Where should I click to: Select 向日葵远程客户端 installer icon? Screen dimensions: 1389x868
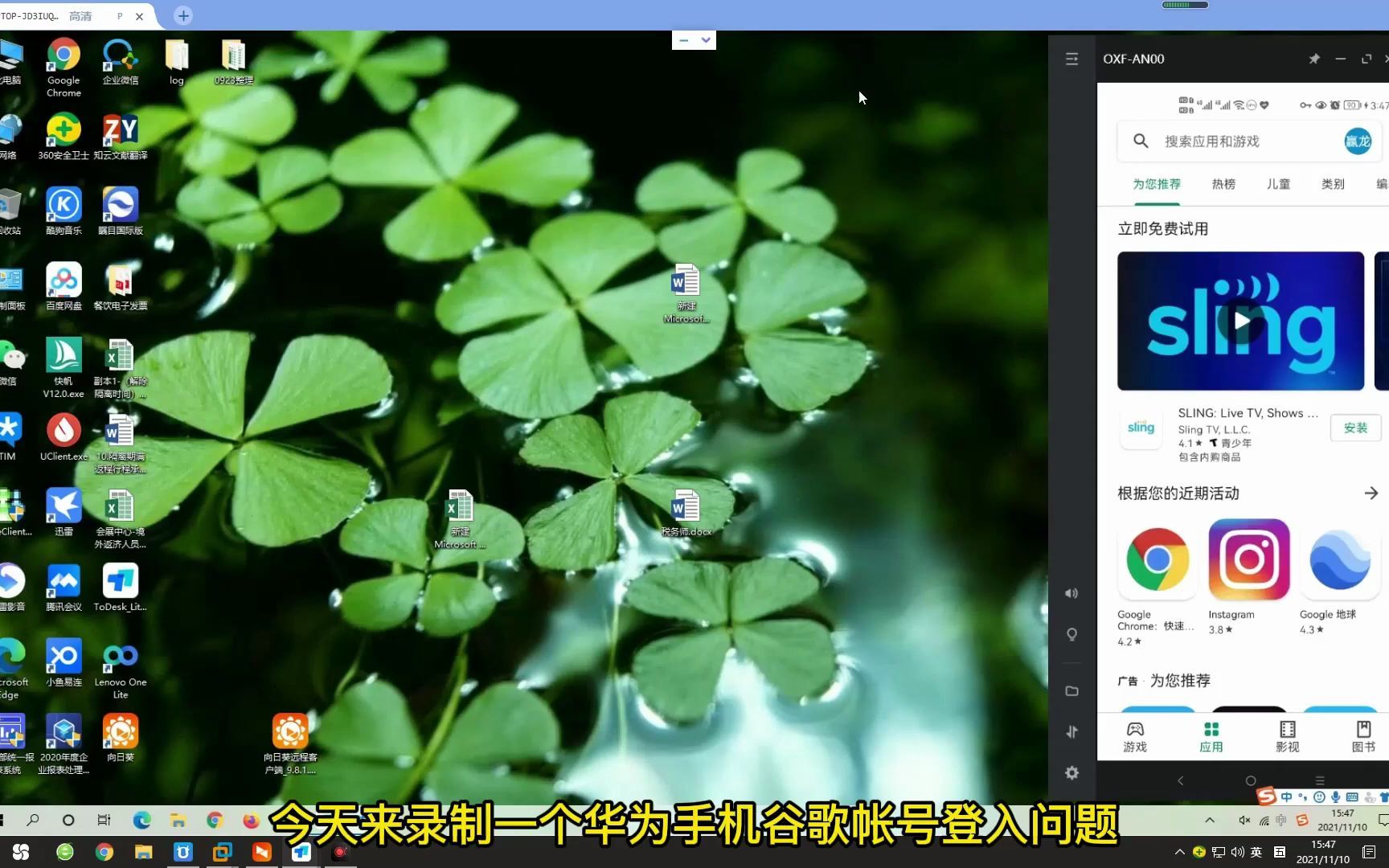(290, 745)
